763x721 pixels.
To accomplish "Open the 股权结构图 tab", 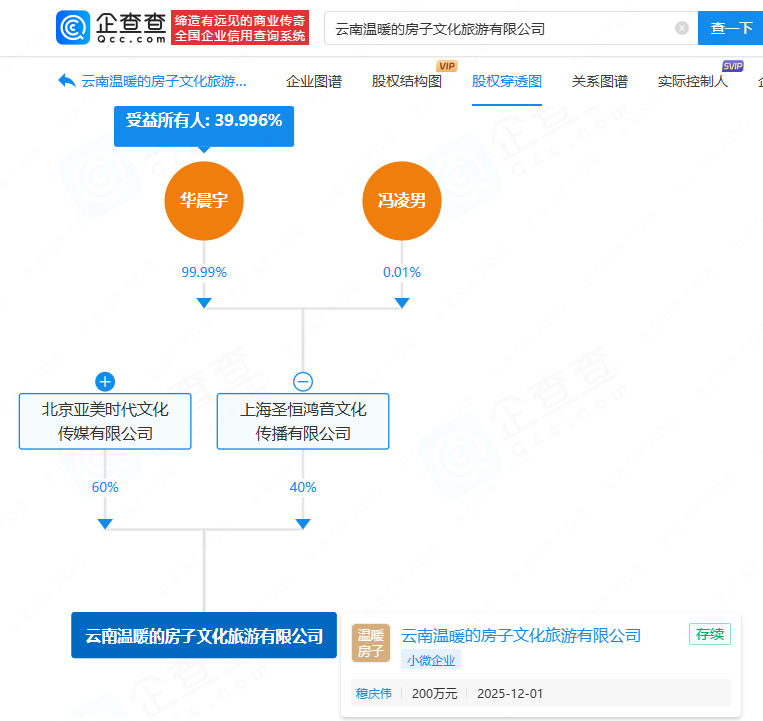I will tap(406, 82).
